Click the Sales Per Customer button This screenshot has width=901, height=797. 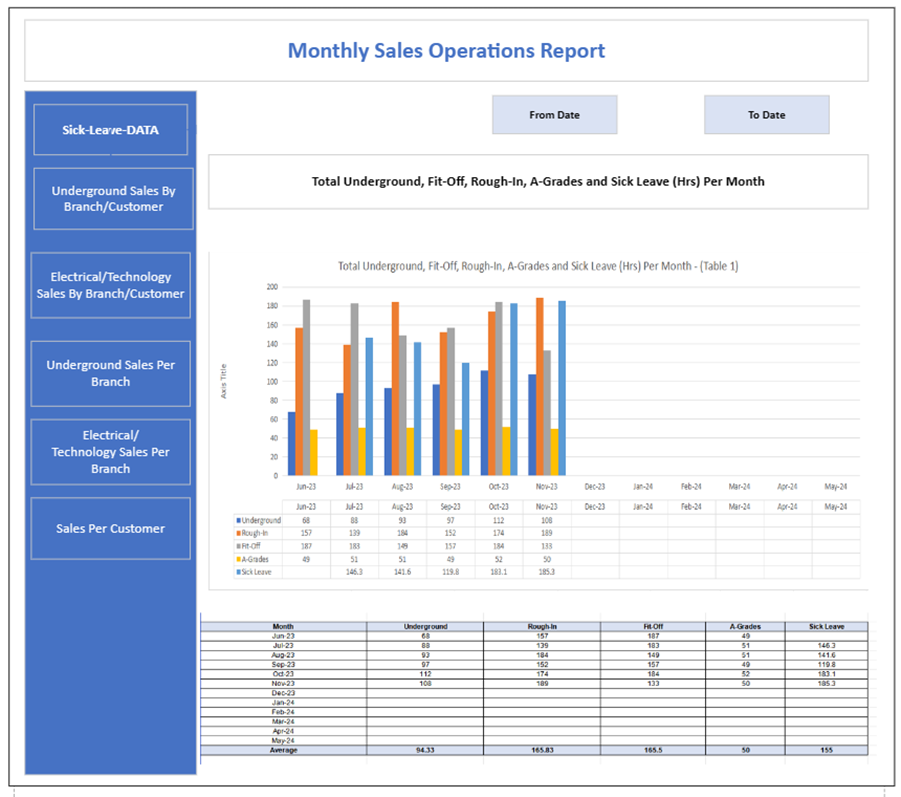point(110,529)
